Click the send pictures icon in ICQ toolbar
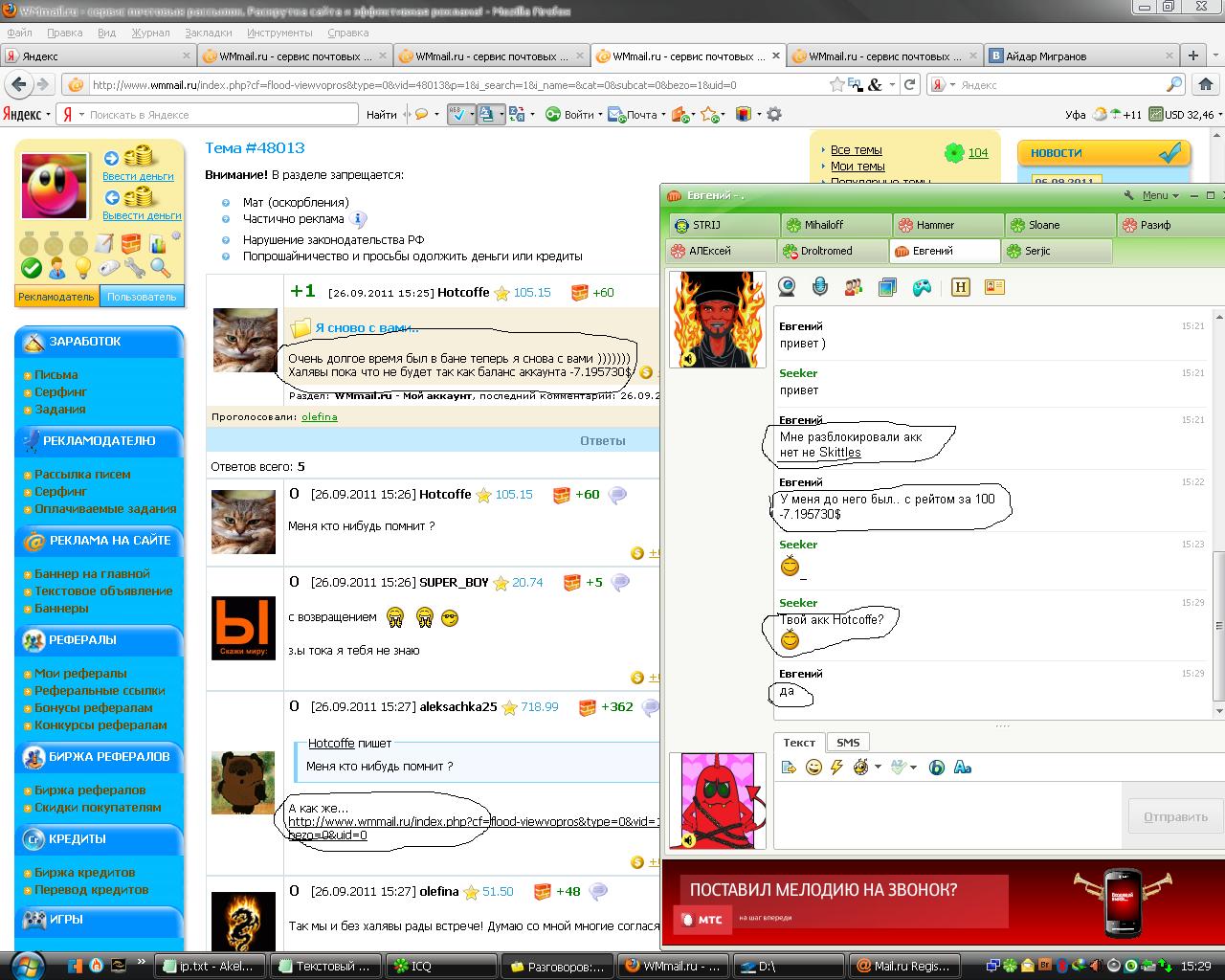1225x980 pixels. pyautogui.click(x=887, y=286)
